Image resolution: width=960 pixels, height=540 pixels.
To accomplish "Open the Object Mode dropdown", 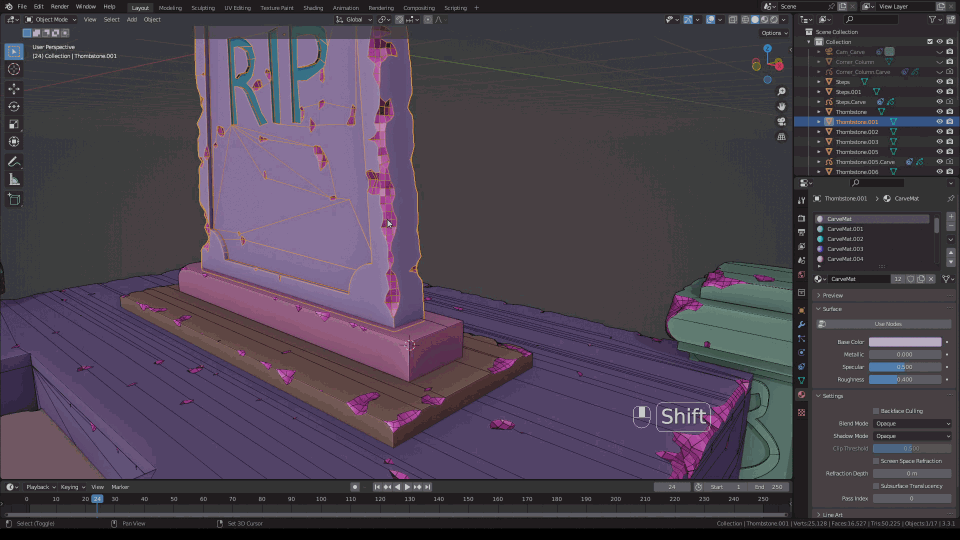I will click(x=50, y=19).
